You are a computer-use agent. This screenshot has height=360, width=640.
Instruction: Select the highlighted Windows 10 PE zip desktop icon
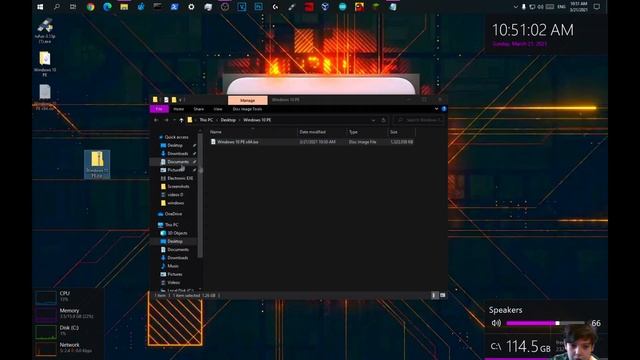pyautogui.click(x=97, y=164)
